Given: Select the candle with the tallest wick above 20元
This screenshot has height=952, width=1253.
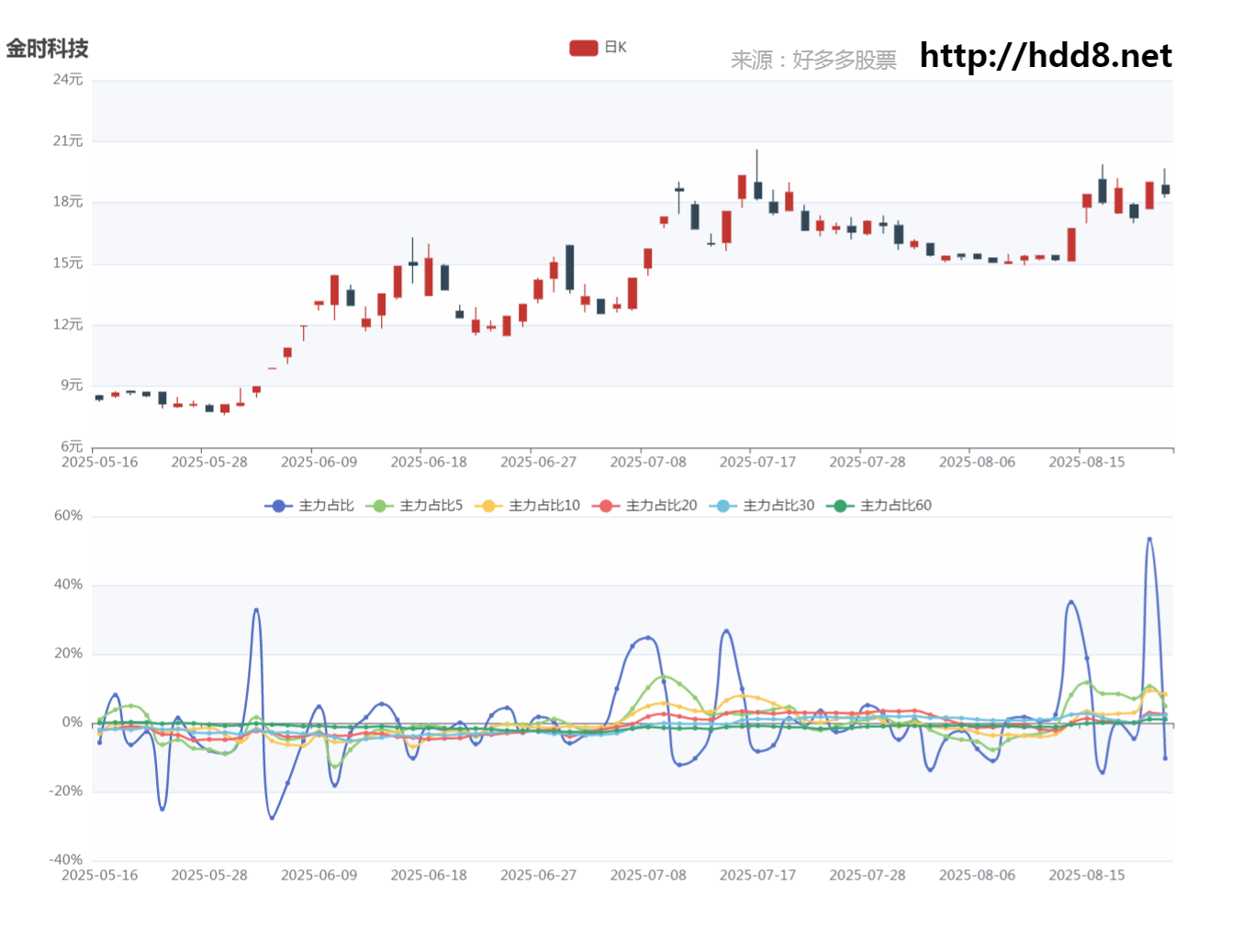Looking at the screenshot, I should [757, 174].
